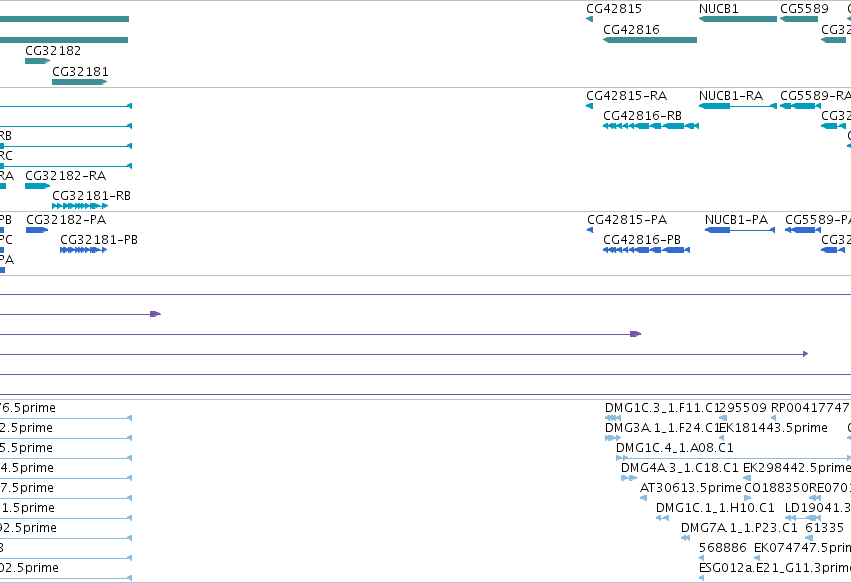Select the NUCB1 gene bar
This screenshot has width=851, height=583.
(x=738, y=19)
